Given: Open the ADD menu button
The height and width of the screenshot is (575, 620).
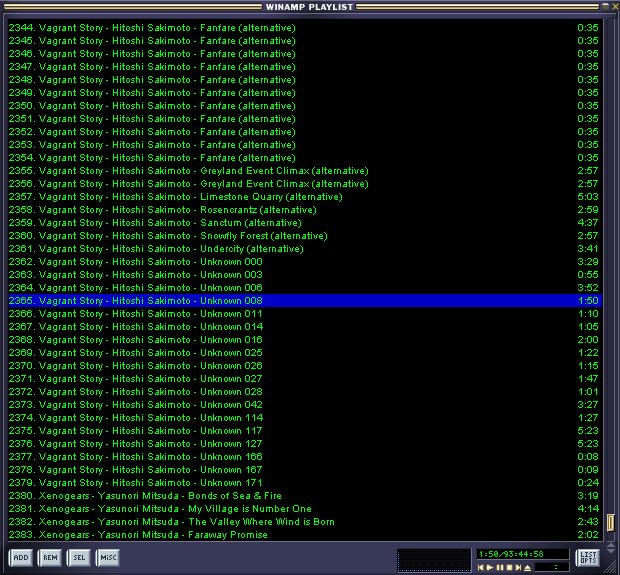Looking at the screenshot, I should click(x=20, y=557).
